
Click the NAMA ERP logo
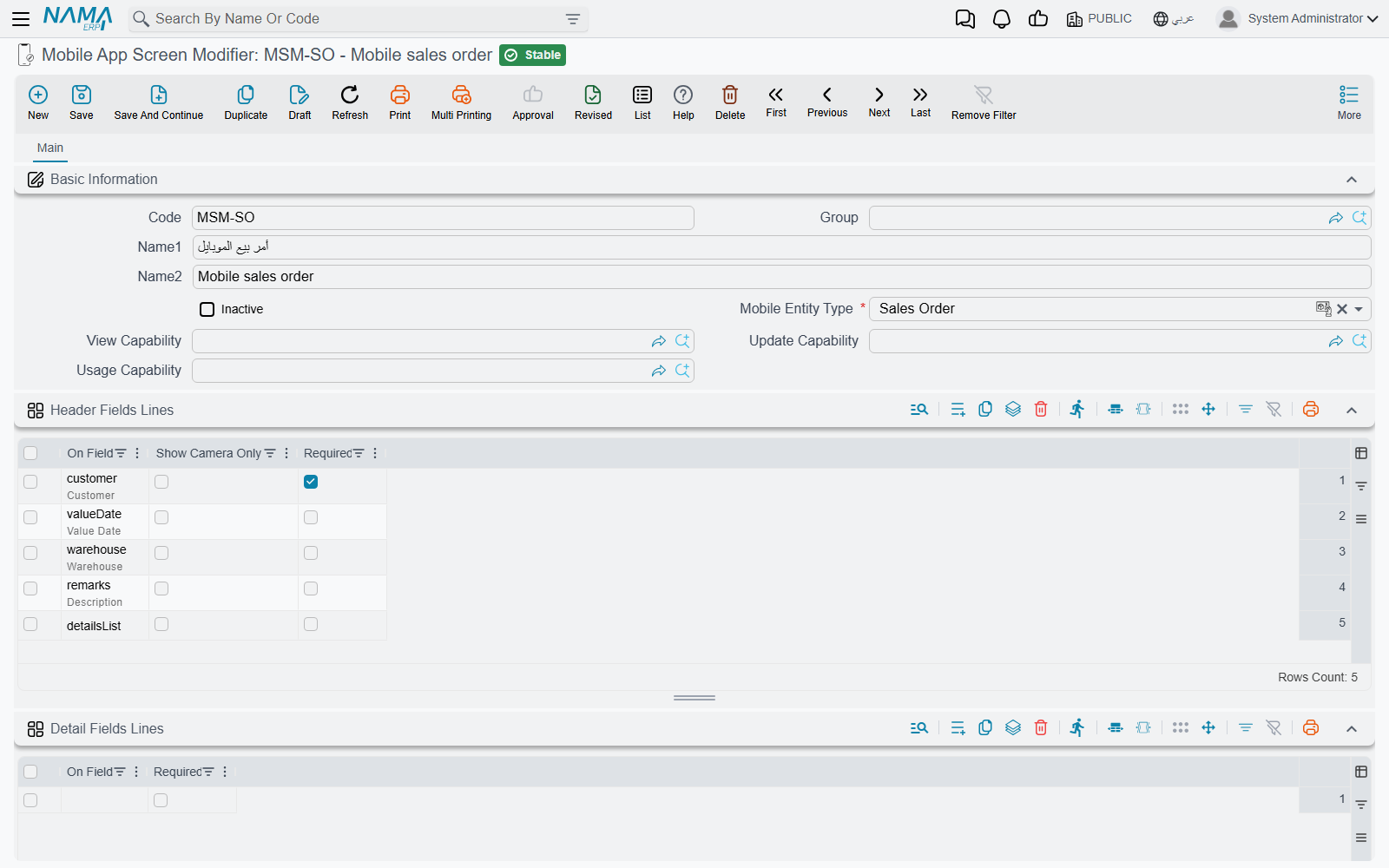[77, 18]
